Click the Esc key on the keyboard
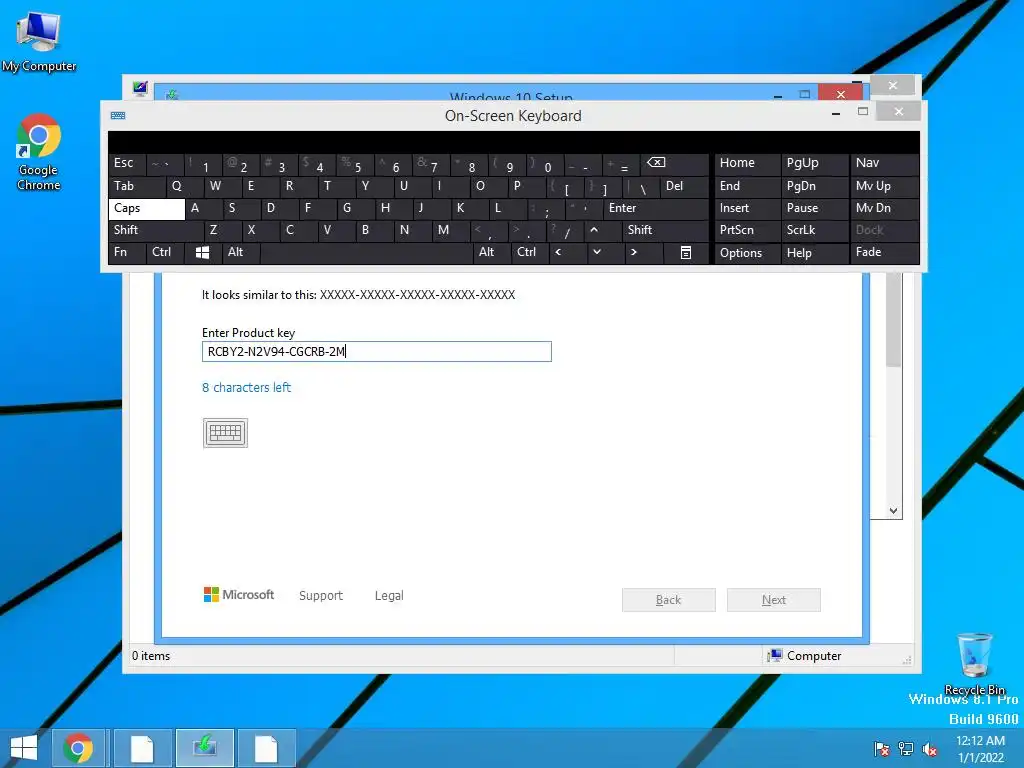 127,163
